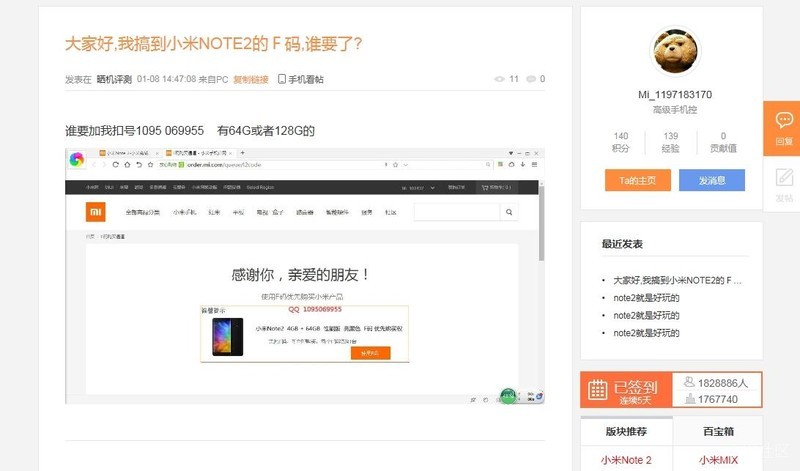The width and height of the screenshot is (800, 471).
Task: Click the 高级手机控 user rank label
Action: 675,110
